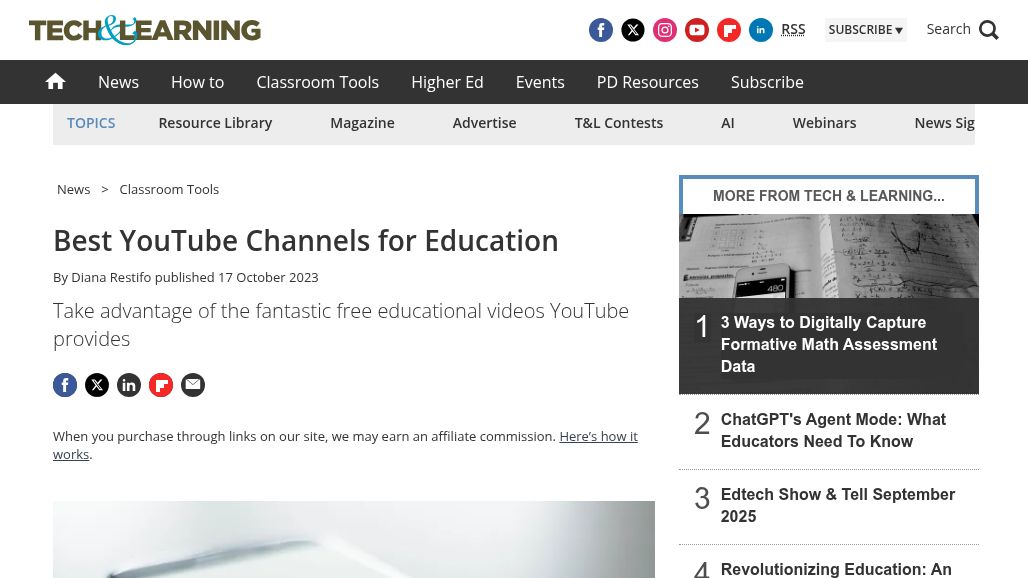The image size is (1028, 578).
Task: Open the News menu item
Action: point(119,82)
